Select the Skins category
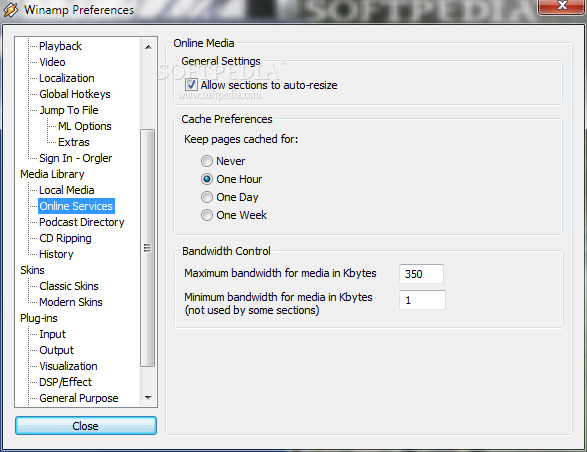This screenshot has width=587, height=452. point(32,270)
